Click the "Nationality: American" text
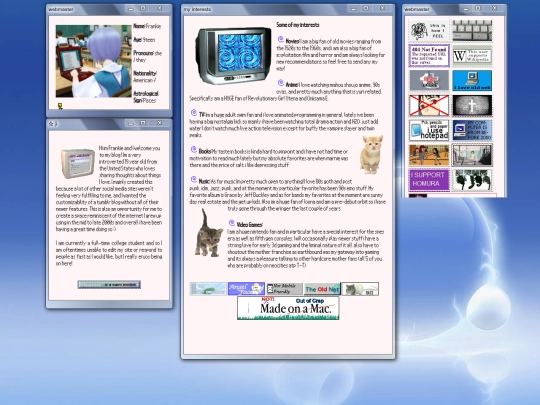The image size is (540, 405). pyautogui.click(x=145, y=77)
